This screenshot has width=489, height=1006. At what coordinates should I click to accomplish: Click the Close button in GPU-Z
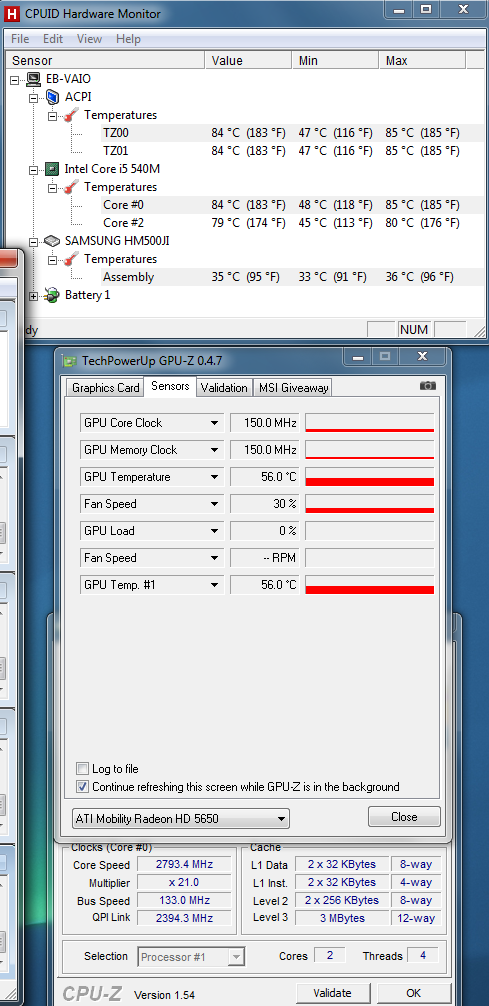404,817
